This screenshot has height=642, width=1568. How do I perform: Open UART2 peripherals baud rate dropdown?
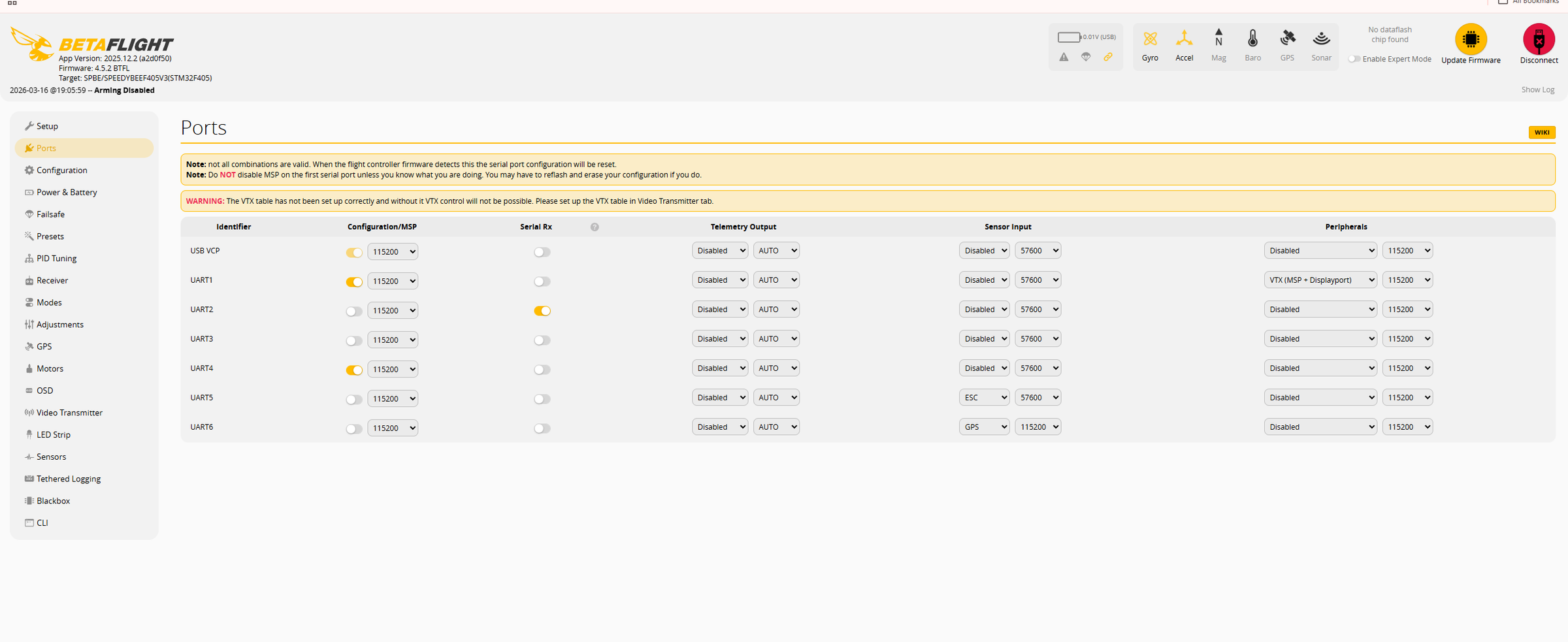tap(1407, 310)
